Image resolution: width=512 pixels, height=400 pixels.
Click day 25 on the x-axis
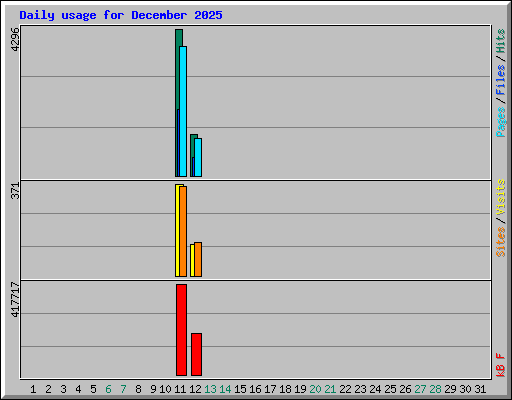(x=390, y=389)
